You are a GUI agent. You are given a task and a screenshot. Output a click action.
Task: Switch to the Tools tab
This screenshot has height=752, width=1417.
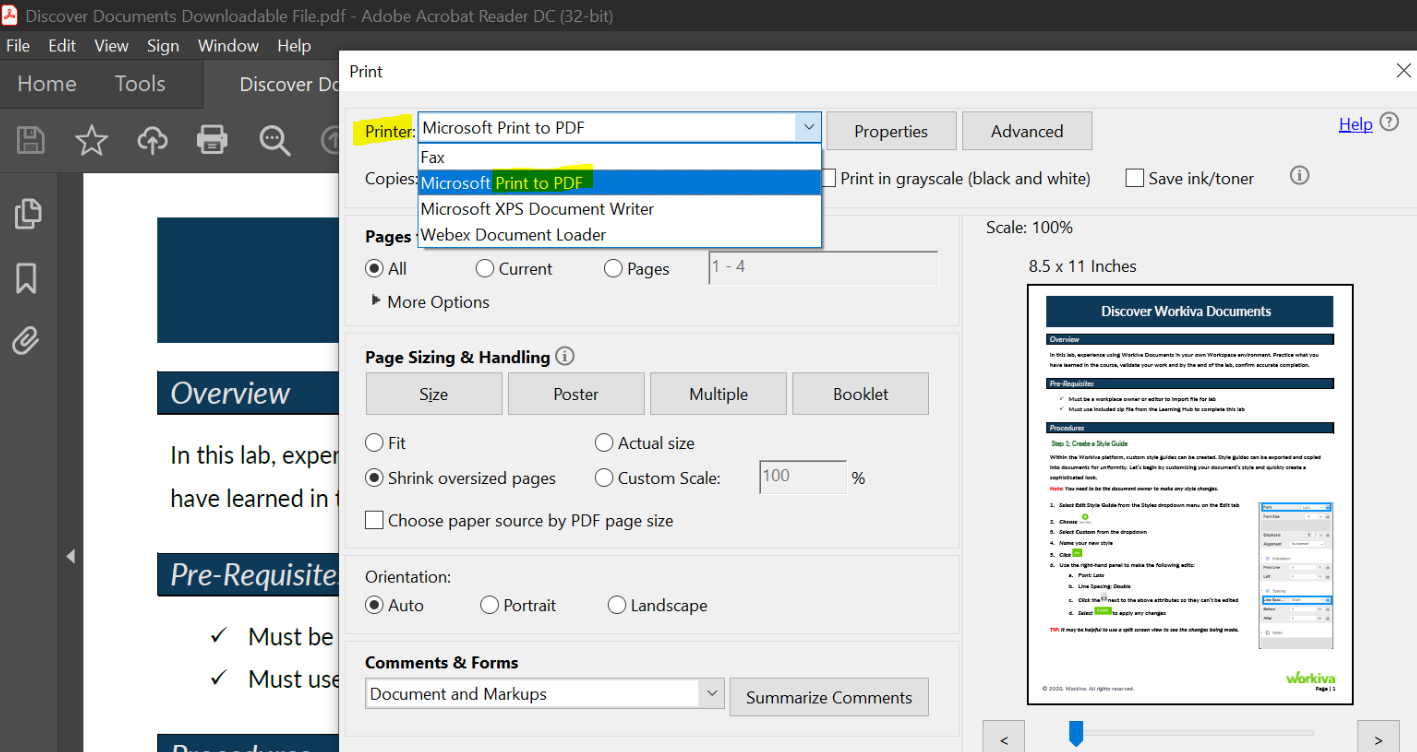point(140,84)
